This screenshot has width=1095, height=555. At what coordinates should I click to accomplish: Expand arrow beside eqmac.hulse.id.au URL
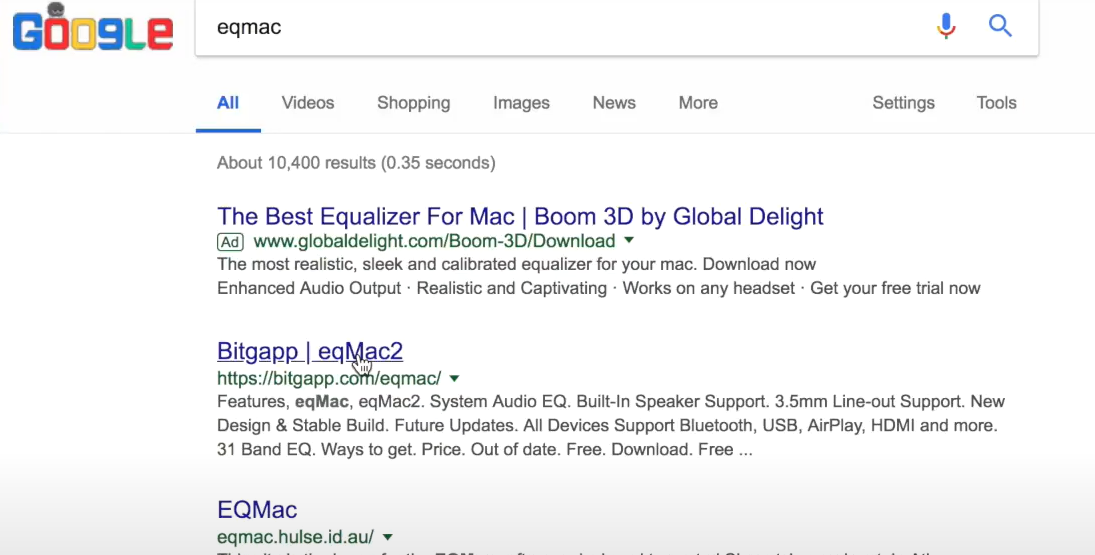[388, 538]
